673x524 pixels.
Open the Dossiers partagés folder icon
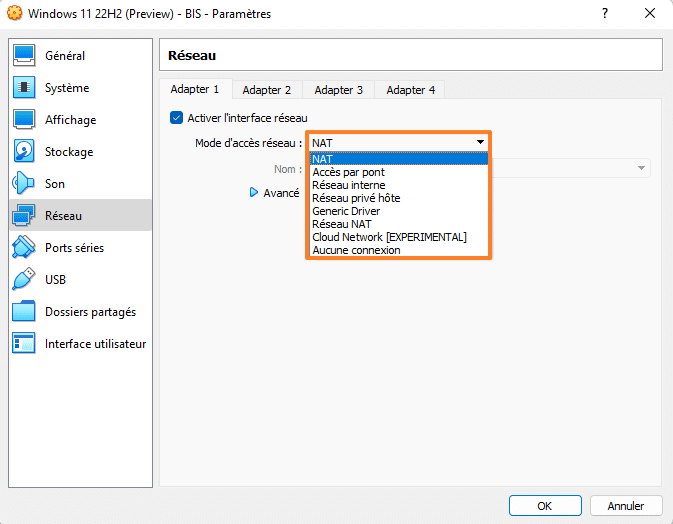[24, 312]
